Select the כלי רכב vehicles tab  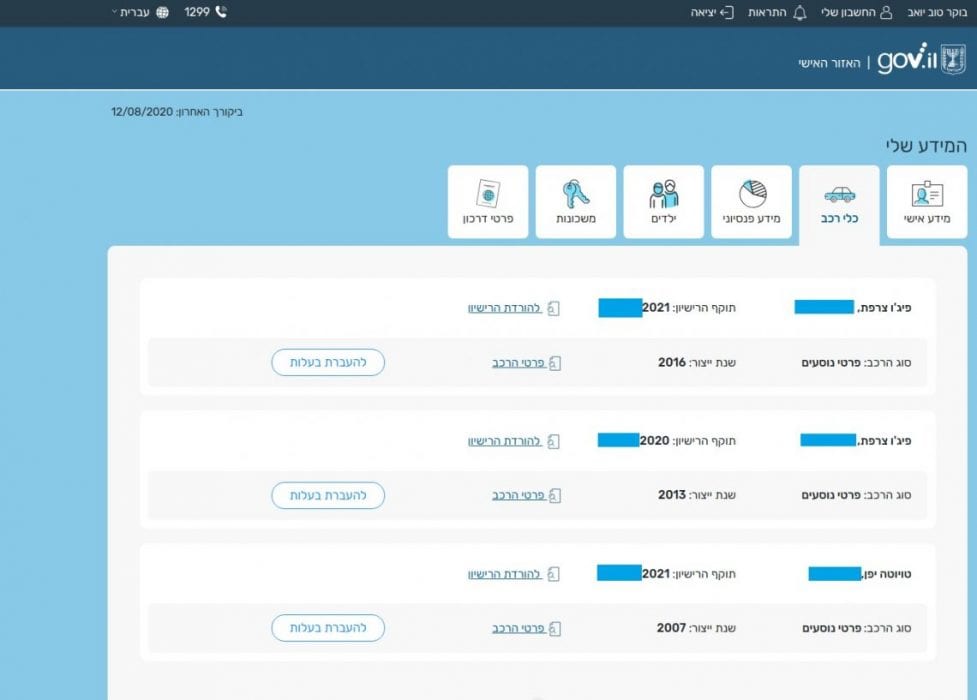pos(839,204)
